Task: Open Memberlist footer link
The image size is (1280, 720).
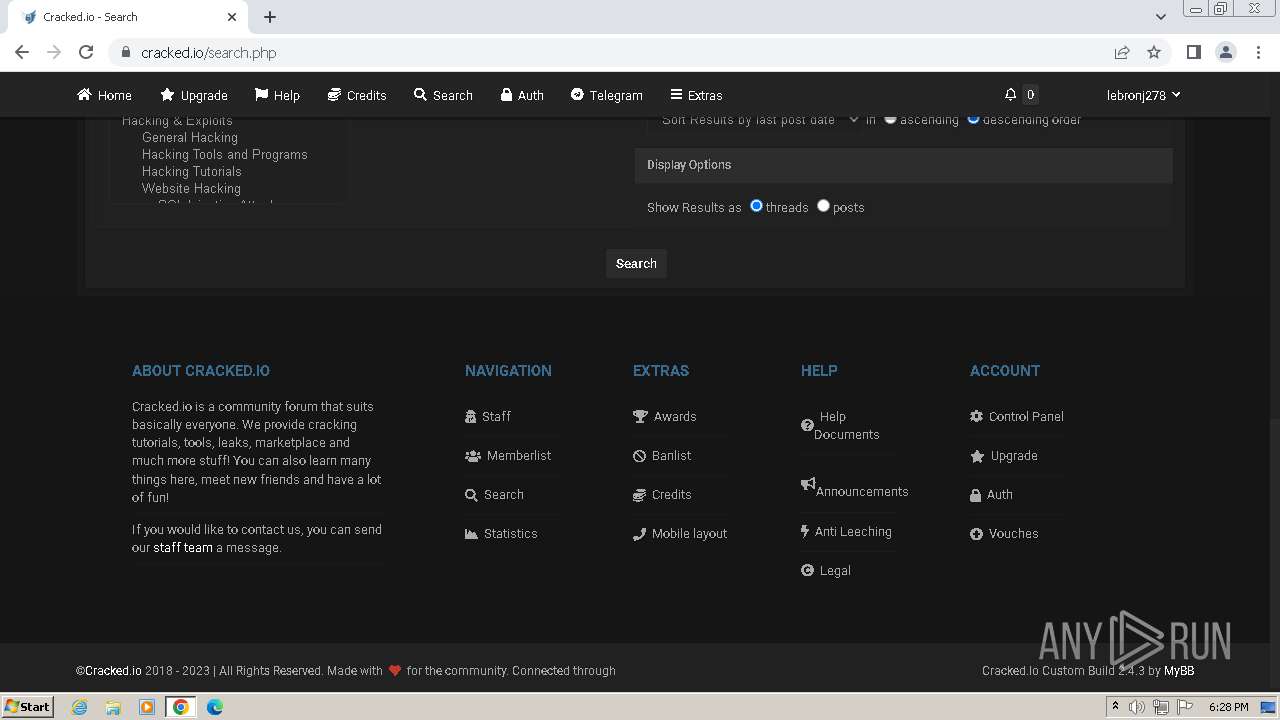Action: [x=519, y=455]
